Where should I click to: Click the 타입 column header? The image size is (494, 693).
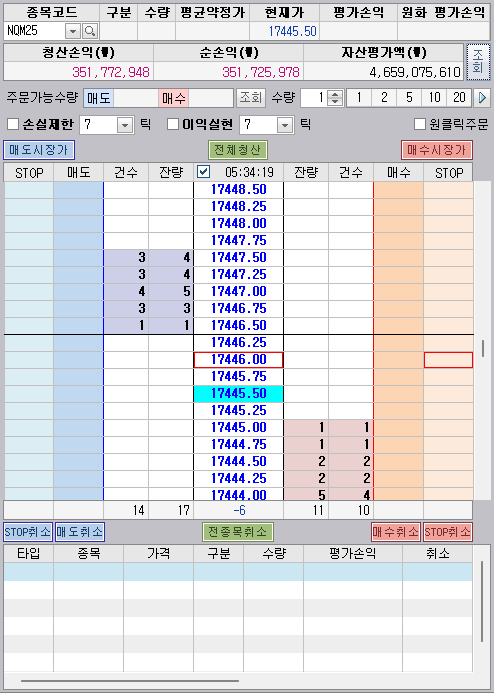click(29, 554)
